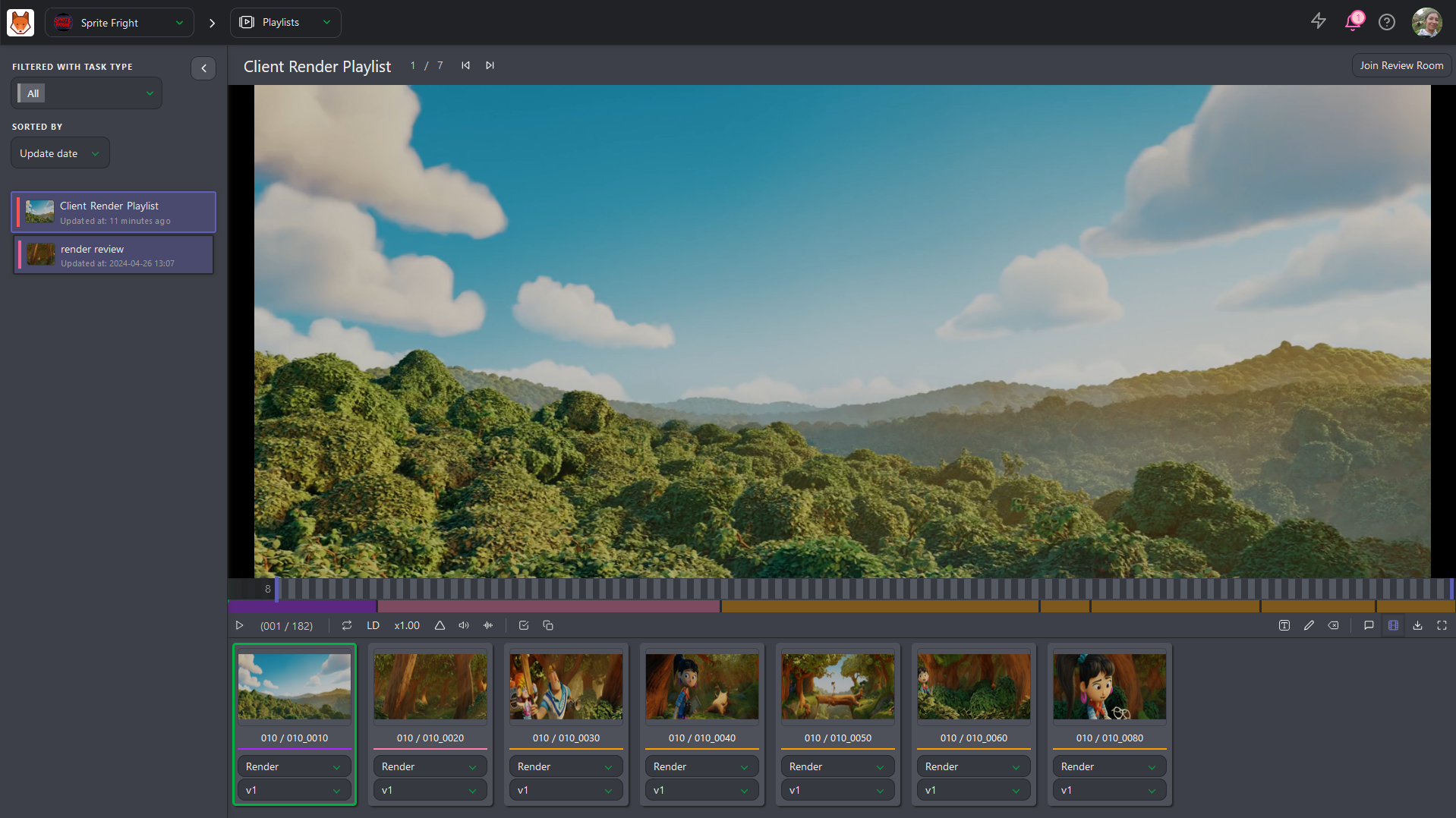This screenshot has height=818, width=1456.
Task: Open the help question mark icon
Action: coord(1387,23)
